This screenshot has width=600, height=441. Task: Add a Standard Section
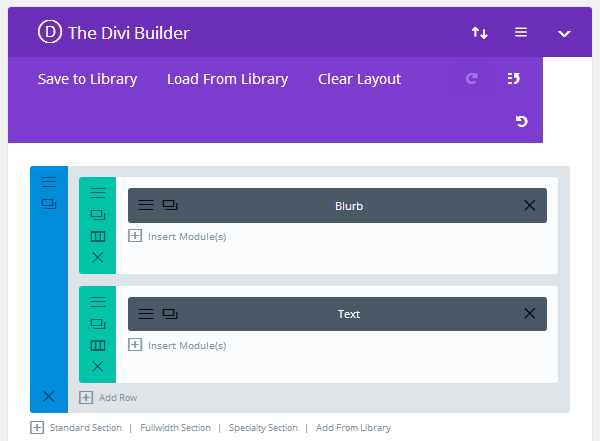click(x=86, y=428)
